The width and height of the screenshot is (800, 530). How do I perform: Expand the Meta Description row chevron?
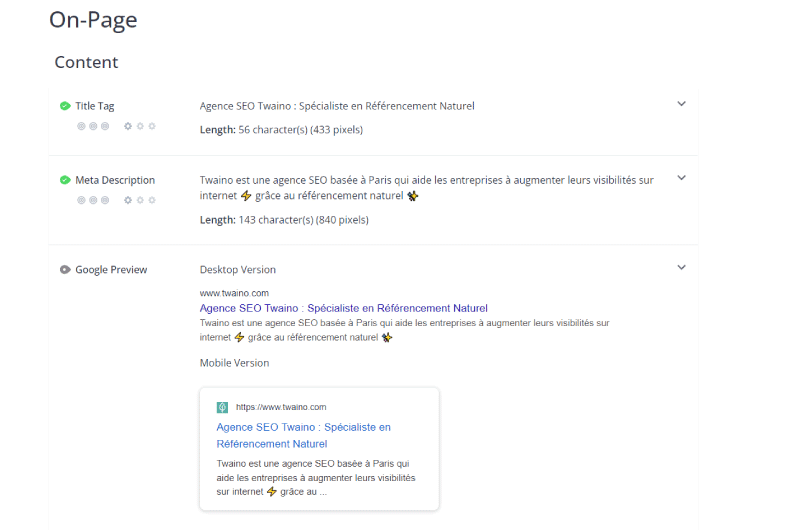(x=681, y=178)
